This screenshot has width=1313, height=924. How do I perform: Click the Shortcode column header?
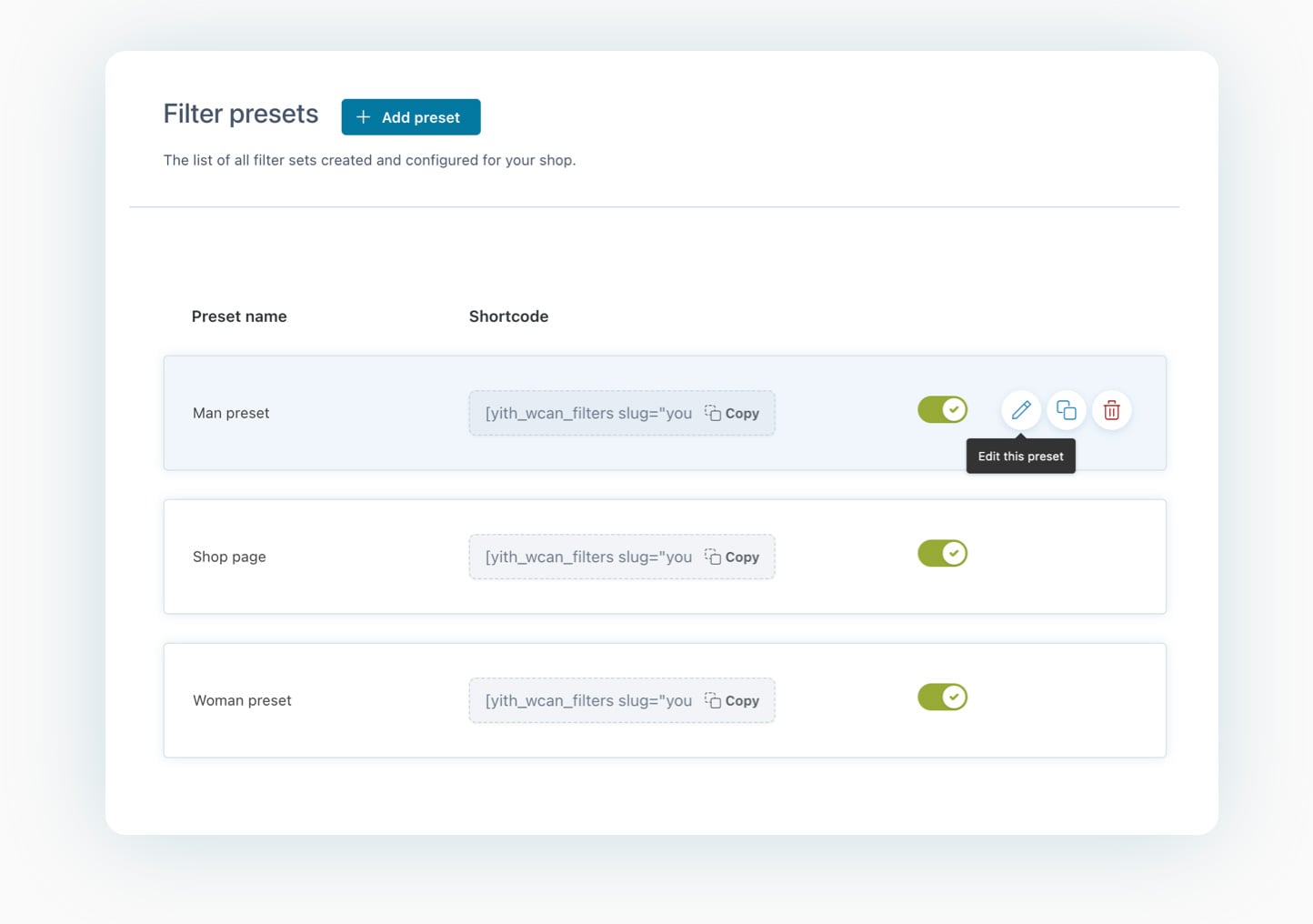pos(508,316)
